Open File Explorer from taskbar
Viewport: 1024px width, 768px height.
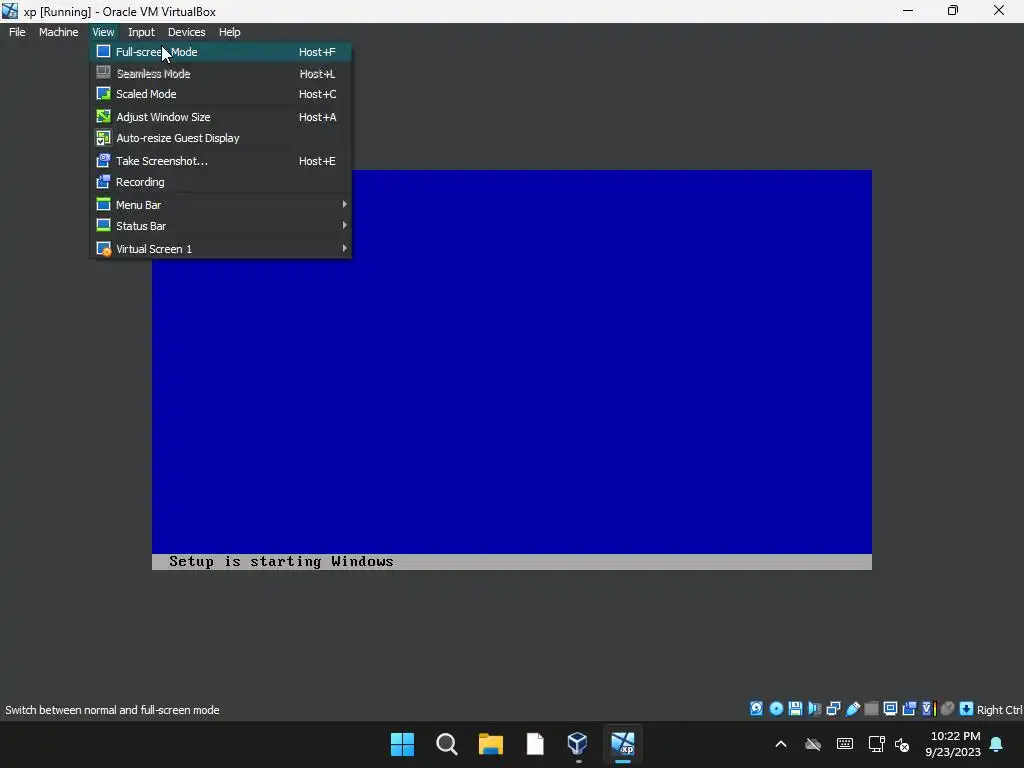(x=490, y=744)
